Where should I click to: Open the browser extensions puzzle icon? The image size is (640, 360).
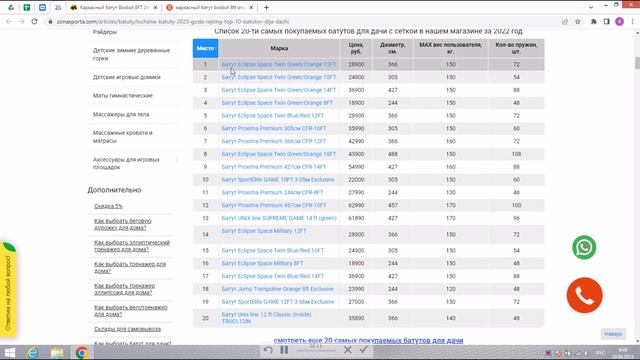593,22
